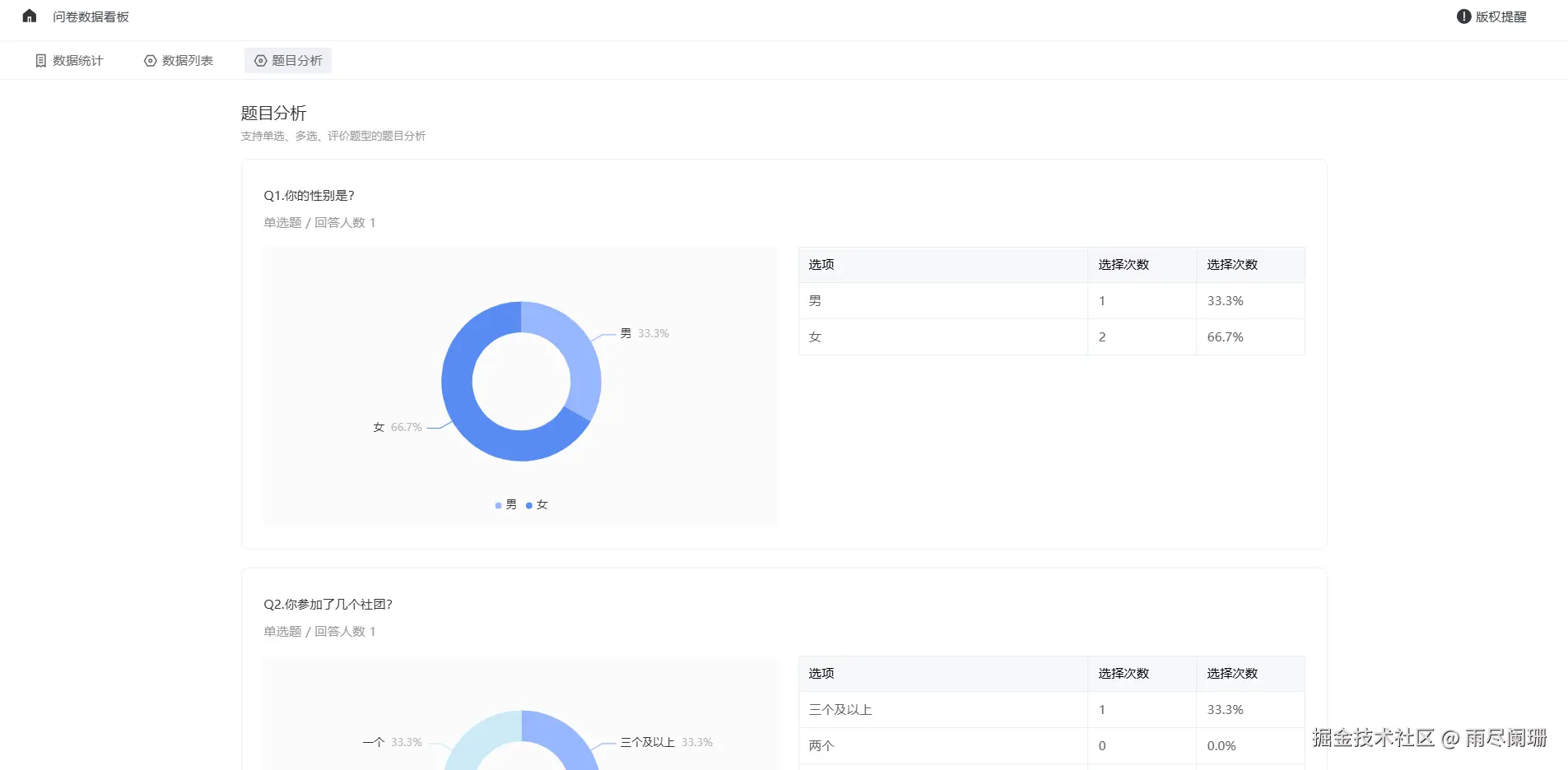The width and height of the screenshot is (1568, 770).
Task: Click the target icon beside 题目分析
Action: tap(260, 61)
